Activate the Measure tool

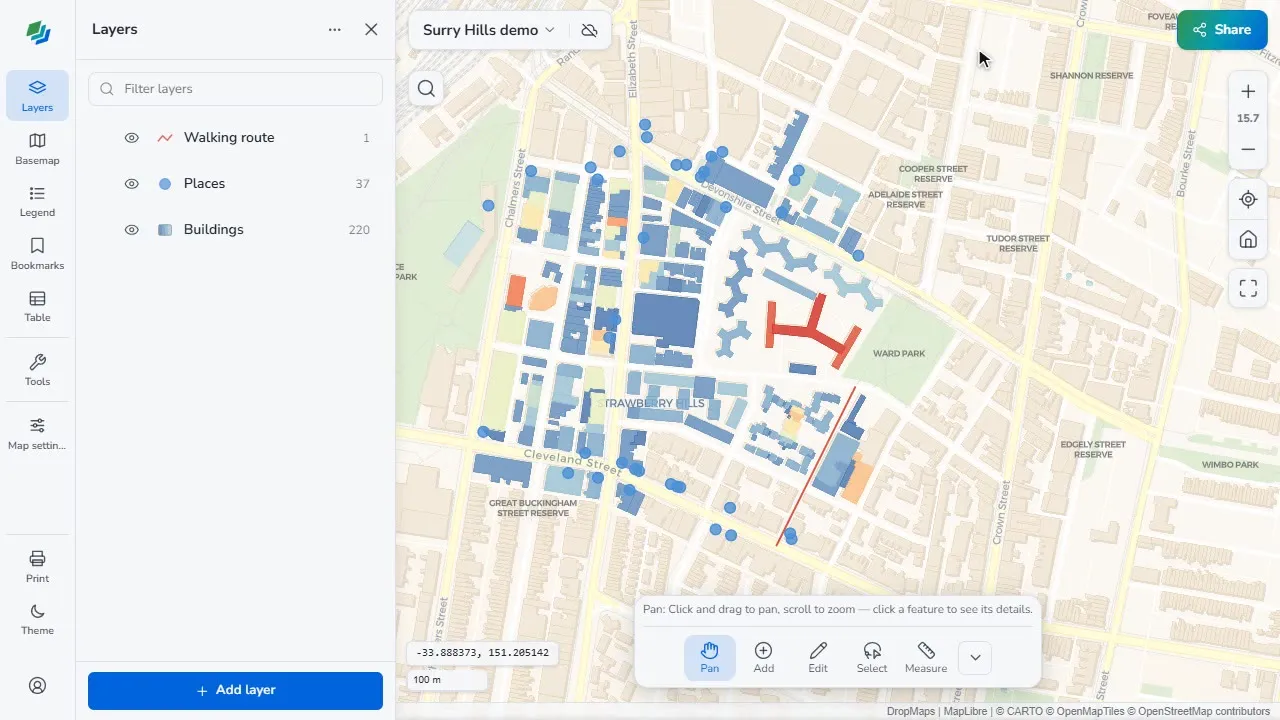click(x=926, y=657)
